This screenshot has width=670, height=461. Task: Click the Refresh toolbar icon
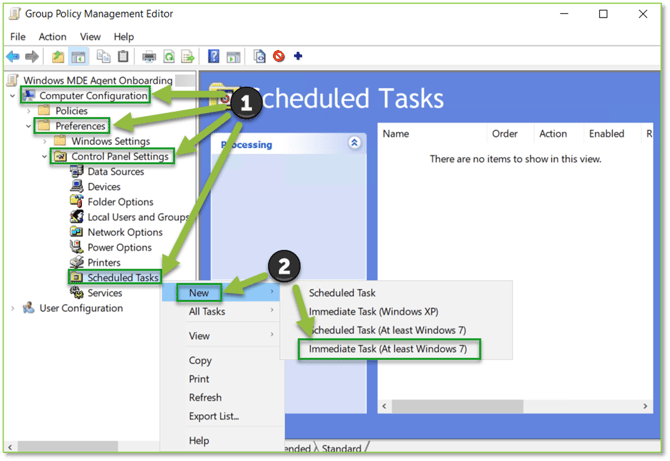[x=169, y=57]
